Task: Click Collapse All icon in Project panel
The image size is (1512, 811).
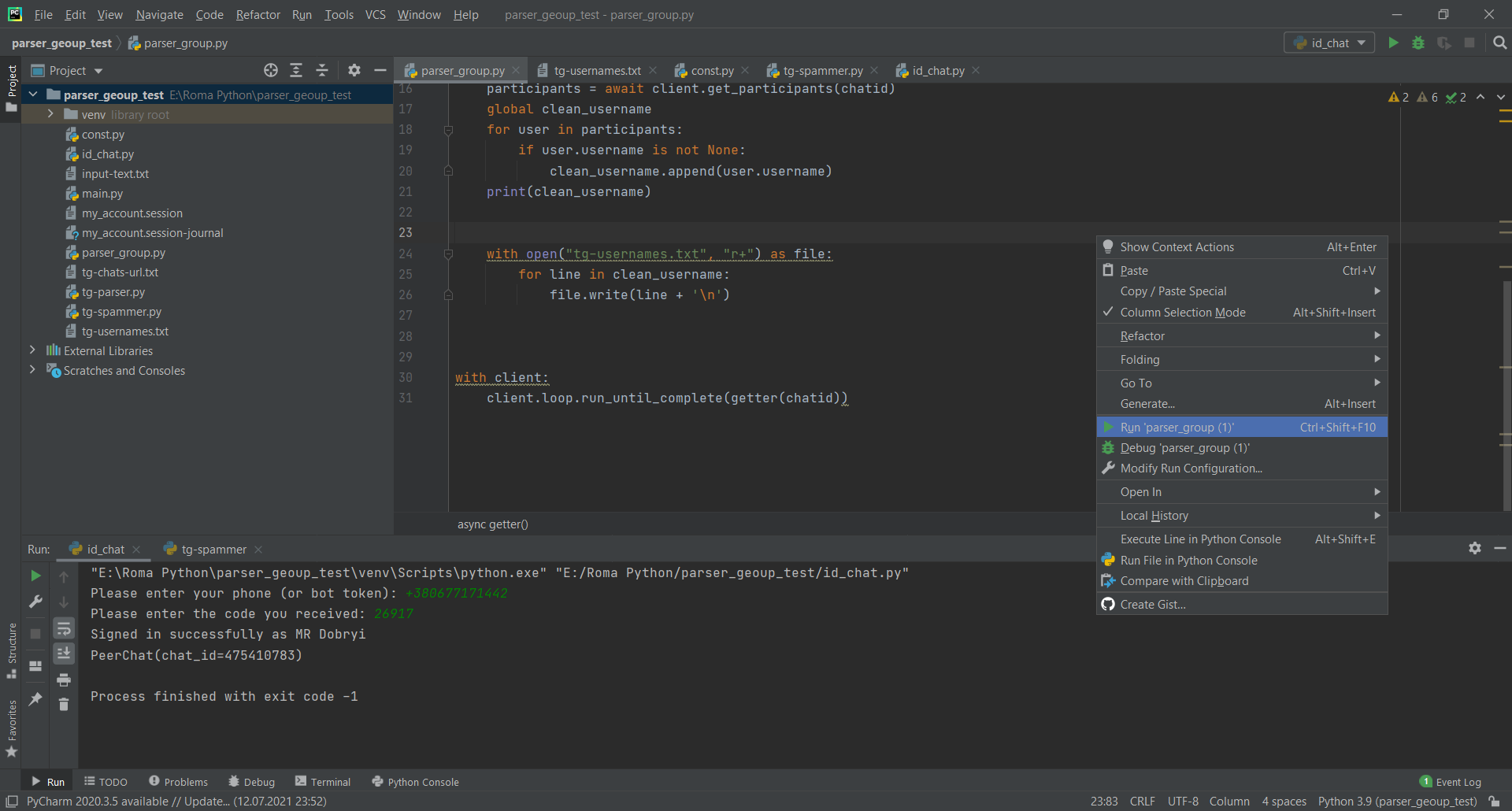Action: (x=322, y=70)
